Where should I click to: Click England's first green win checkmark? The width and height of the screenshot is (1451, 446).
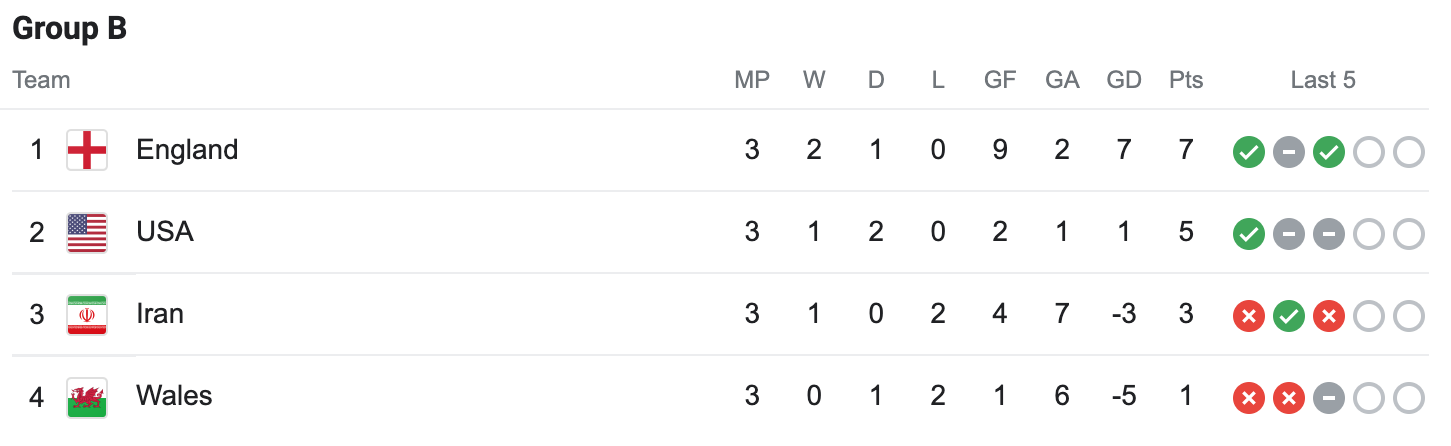1248,153
